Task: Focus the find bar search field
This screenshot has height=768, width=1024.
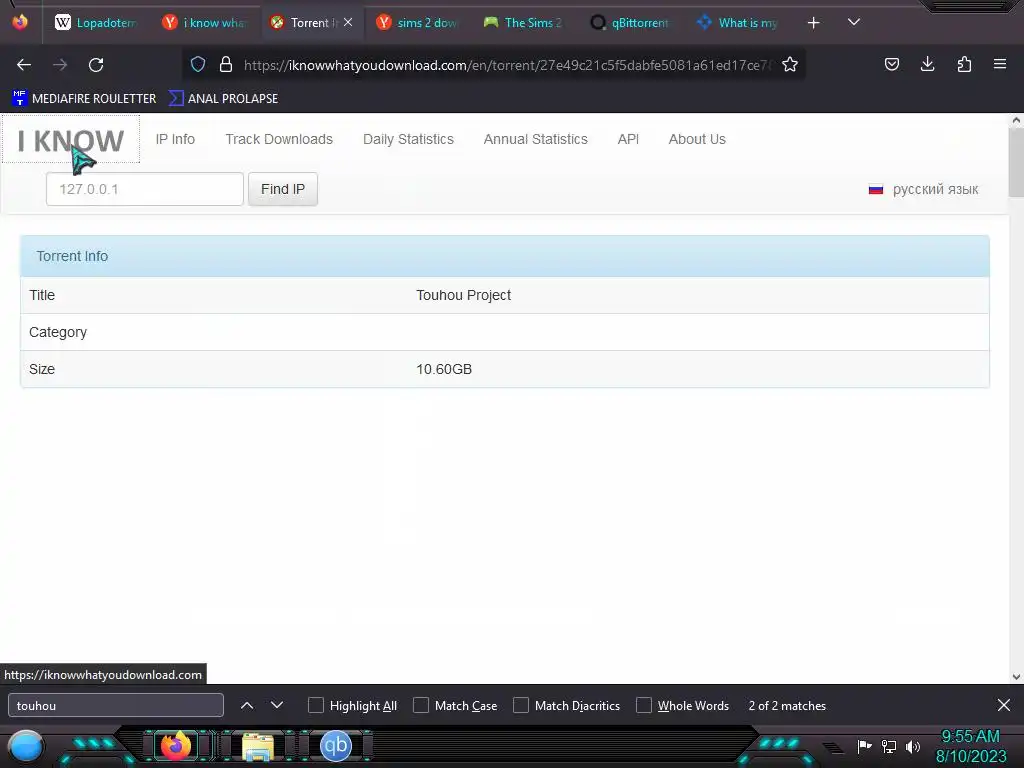Action: 116,705
